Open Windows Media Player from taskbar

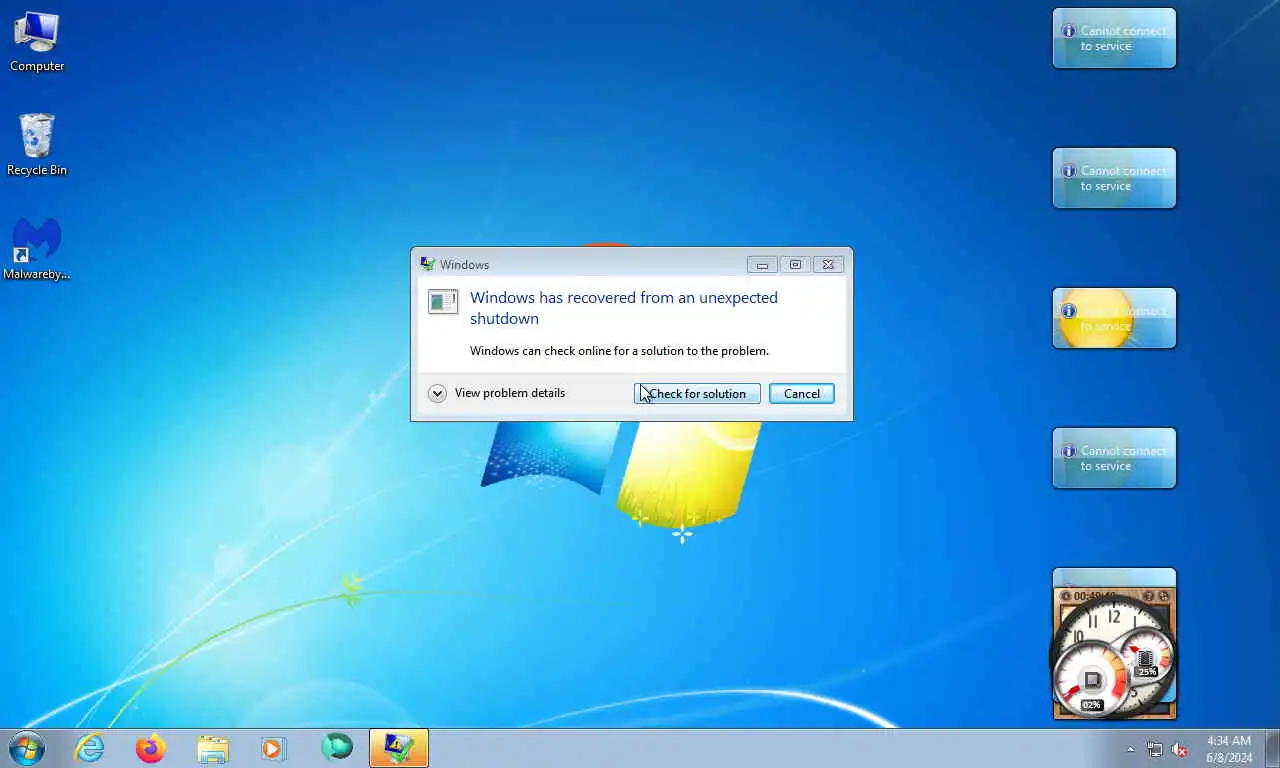click(274, 748)
